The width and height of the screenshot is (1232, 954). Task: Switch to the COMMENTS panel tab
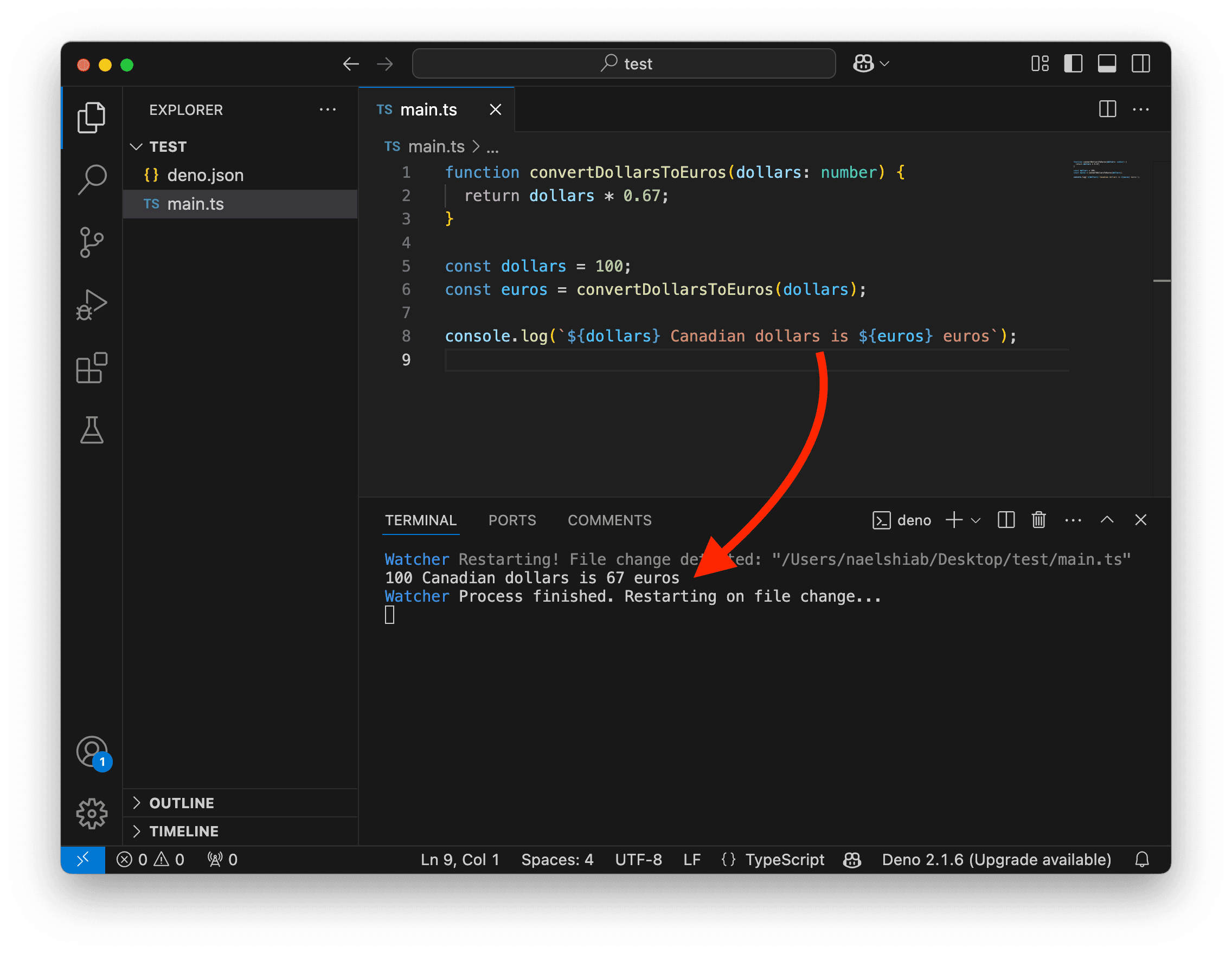[x=610, y=520]
